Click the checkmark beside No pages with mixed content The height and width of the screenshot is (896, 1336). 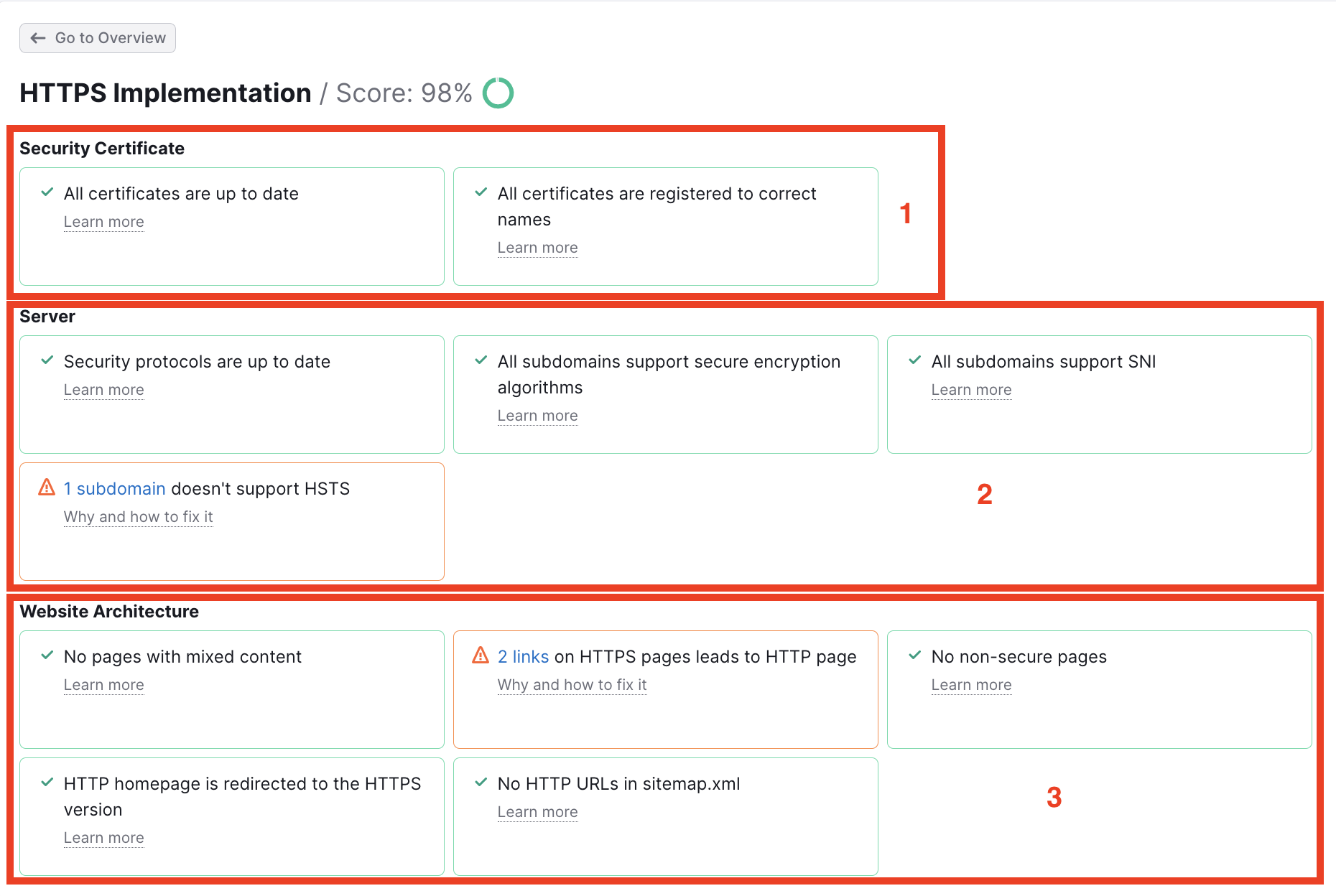click(x=47, y=655)
